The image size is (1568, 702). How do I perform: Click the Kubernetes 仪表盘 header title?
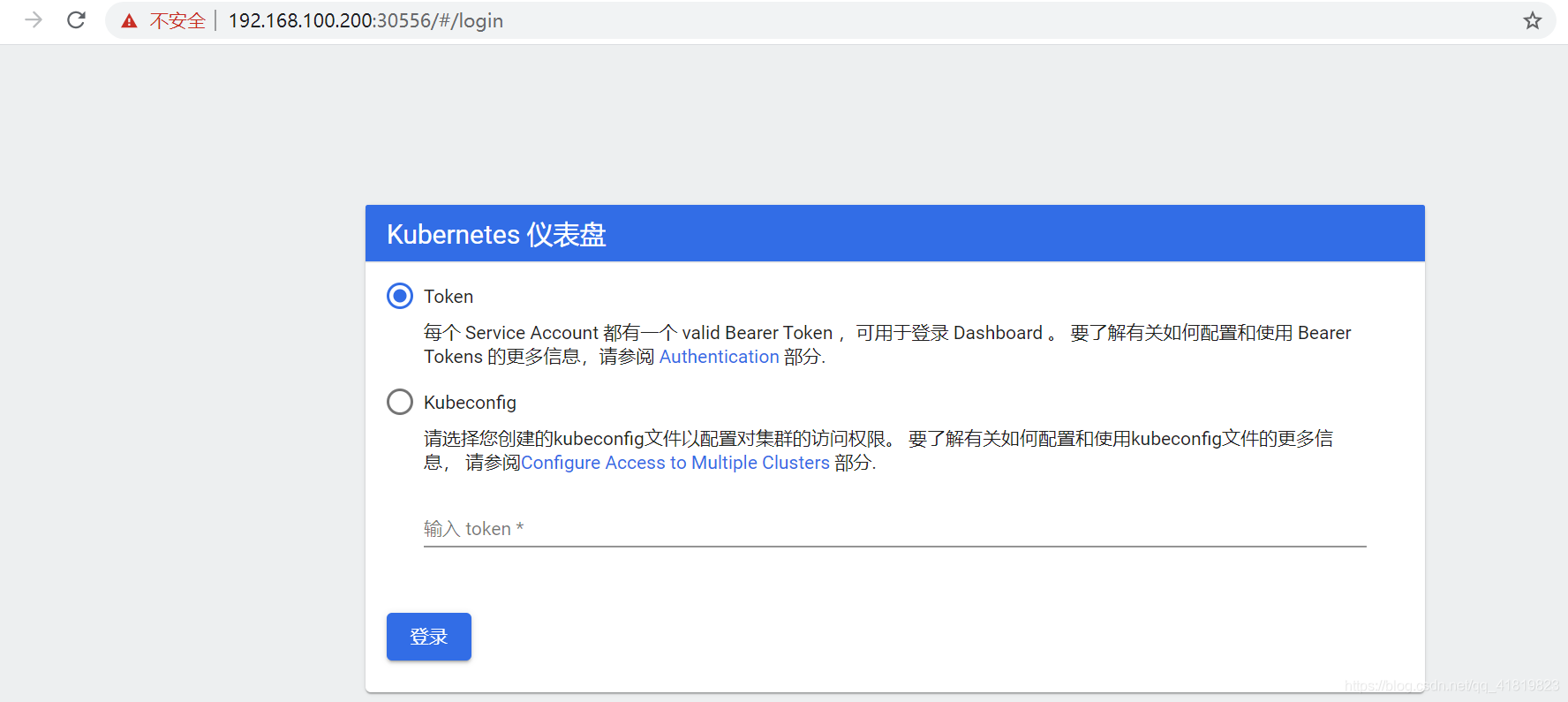coord(496,234)
